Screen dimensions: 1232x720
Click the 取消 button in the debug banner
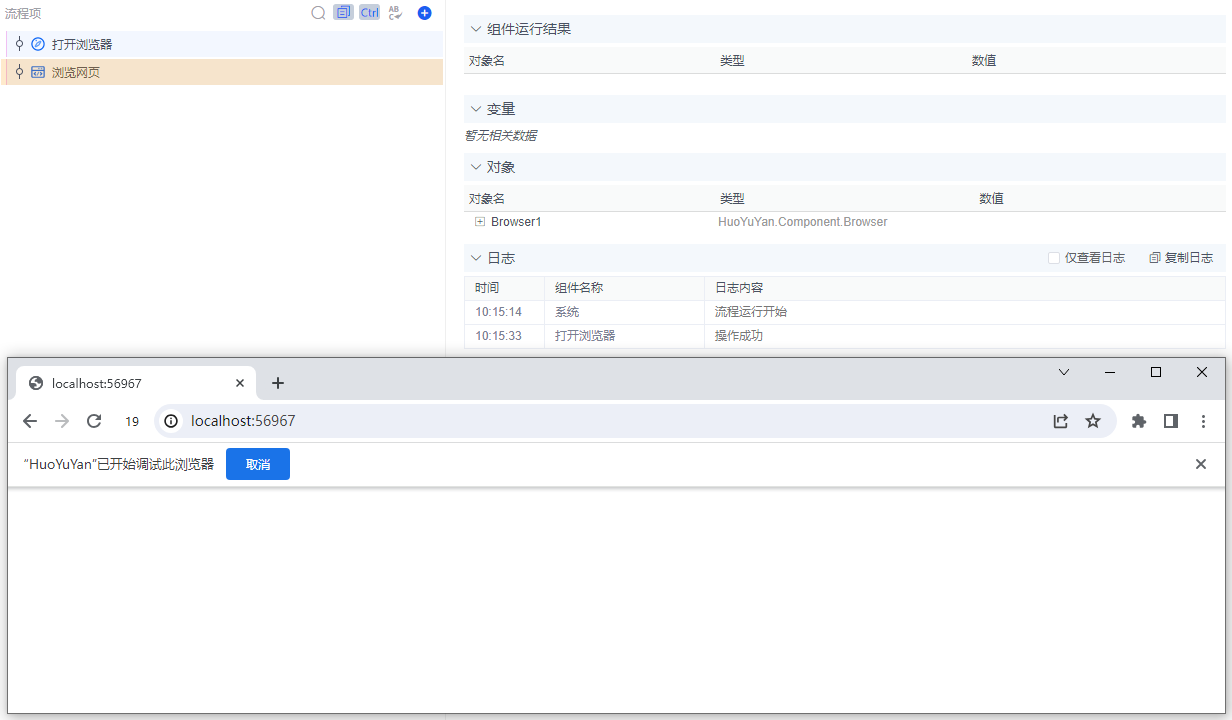point(257,464)
